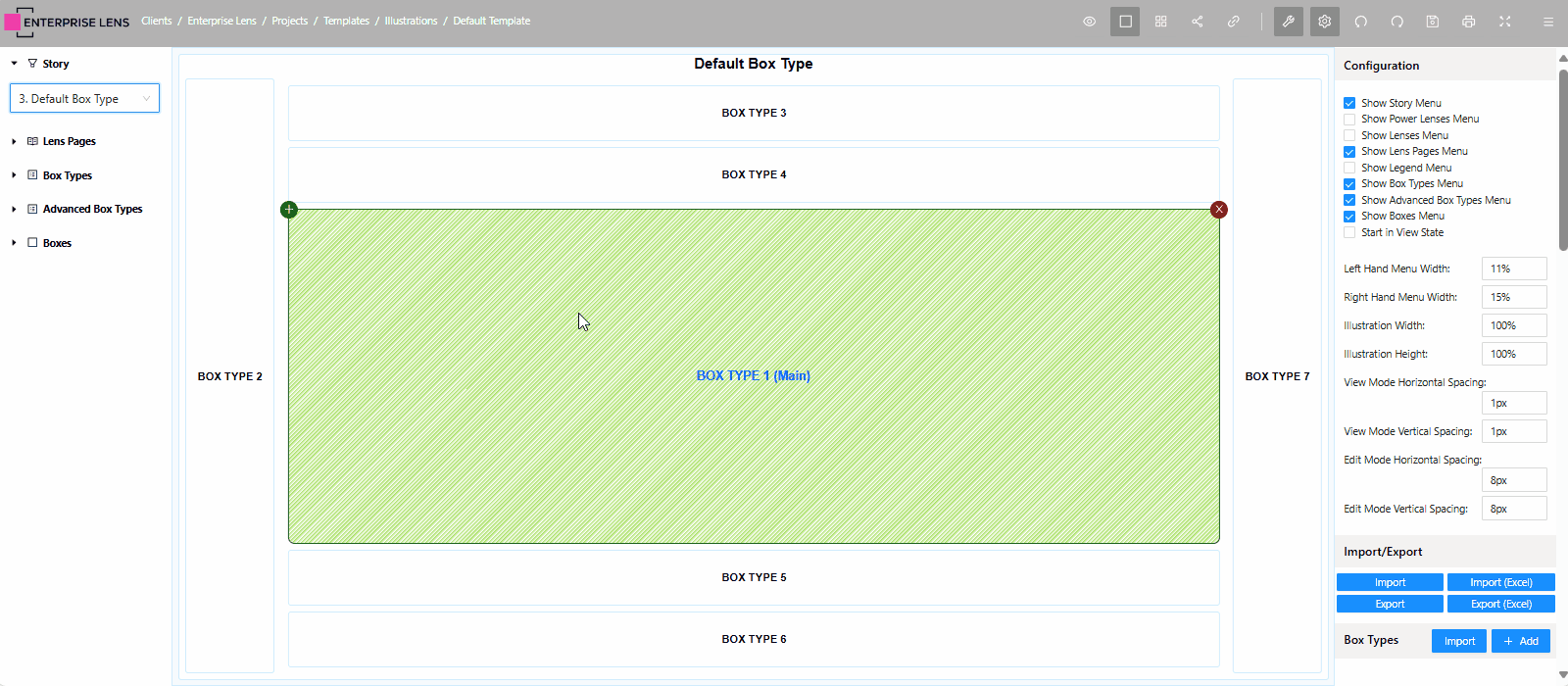Image resolution: width=1568 pixels, height=686 pixels.
Task: Expand the Advanced Box Types section
Action: [x=14, y=210]
